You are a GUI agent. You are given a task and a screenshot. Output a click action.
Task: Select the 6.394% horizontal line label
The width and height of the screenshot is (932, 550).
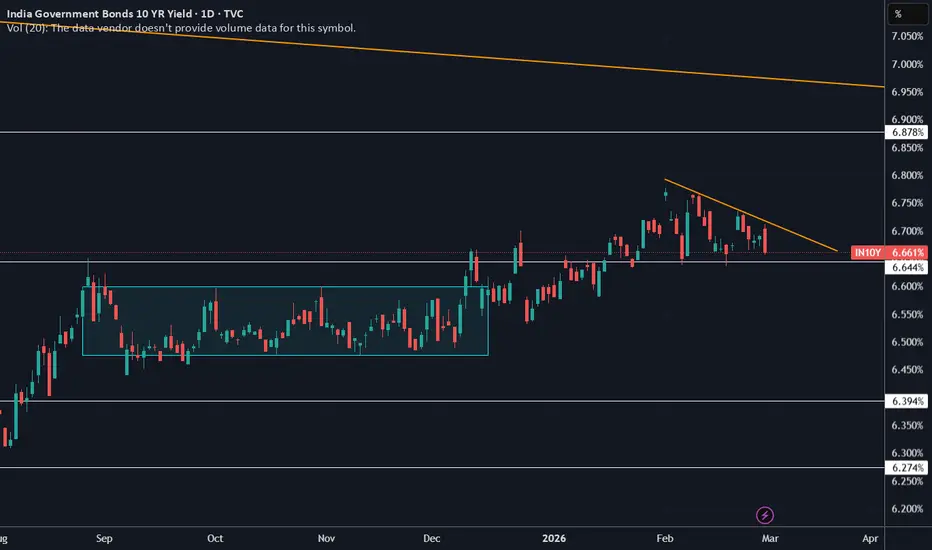[906, 401]
